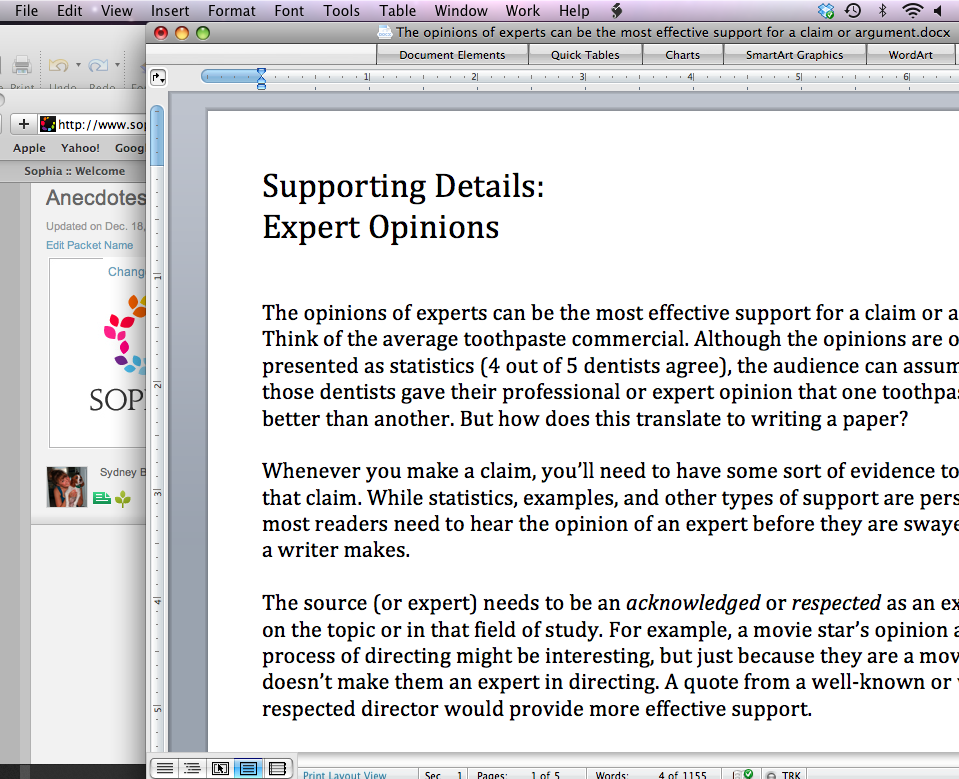Screen dimensions: 959x779
Task: Click the Safari address field URL
Action: 102,124
